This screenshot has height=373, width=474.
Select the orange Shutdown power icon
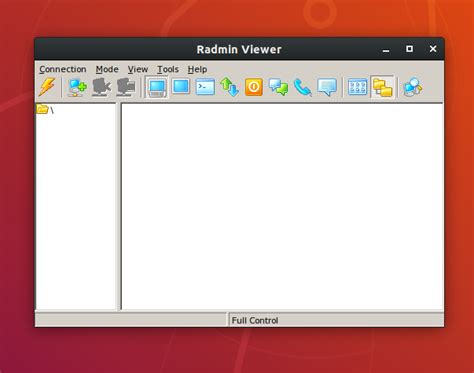pos(254,87)
